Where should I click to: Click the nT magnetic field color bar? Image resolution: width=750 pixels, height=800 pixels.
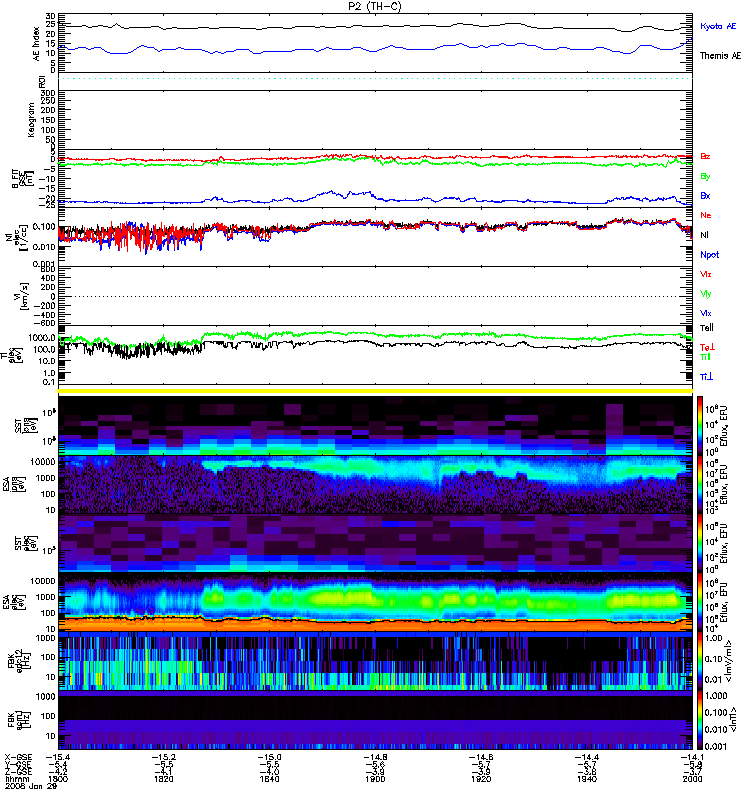point(701,720)
